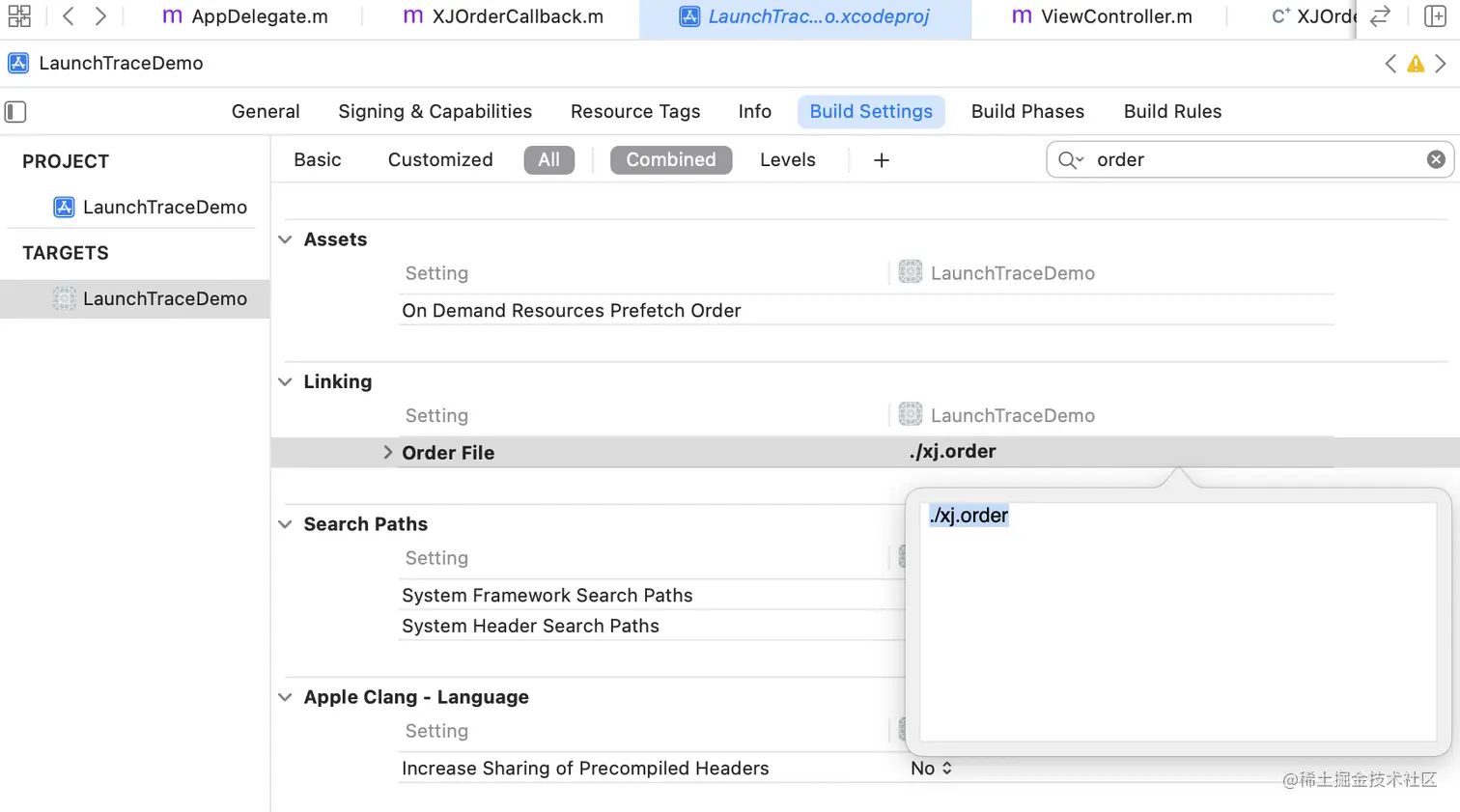Jump to the previous issue arrow
Viewport: 1460px width, 812px height.
1390,64
